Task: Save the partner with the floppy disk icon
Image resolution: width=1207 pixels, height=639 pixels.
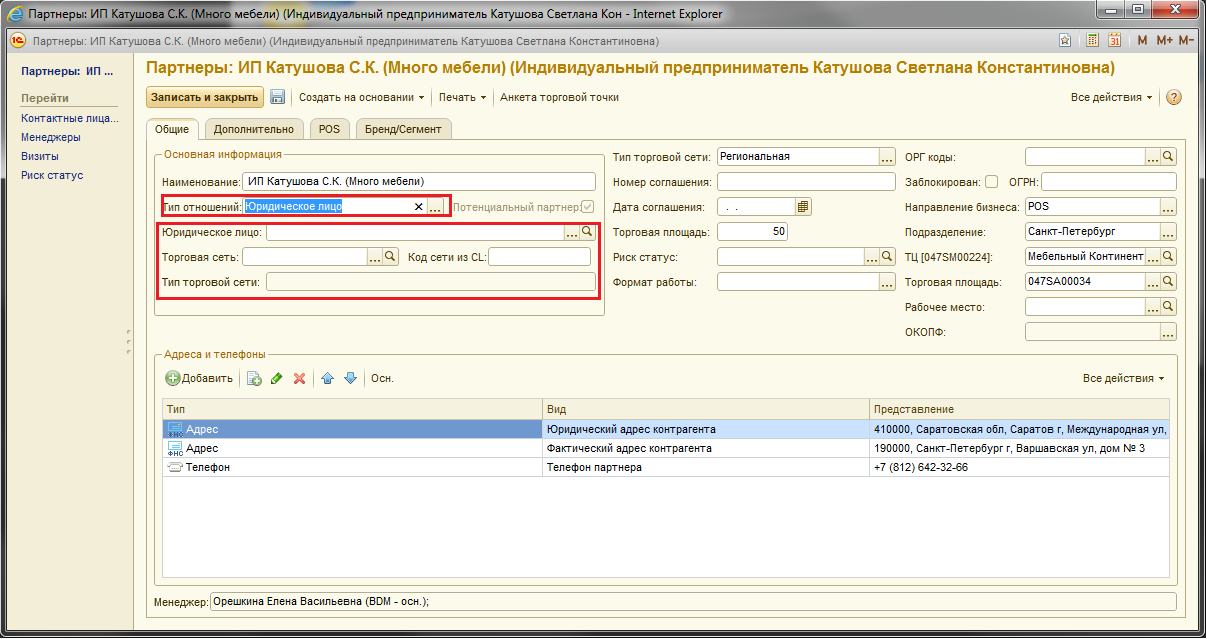Action: [278, 97]
